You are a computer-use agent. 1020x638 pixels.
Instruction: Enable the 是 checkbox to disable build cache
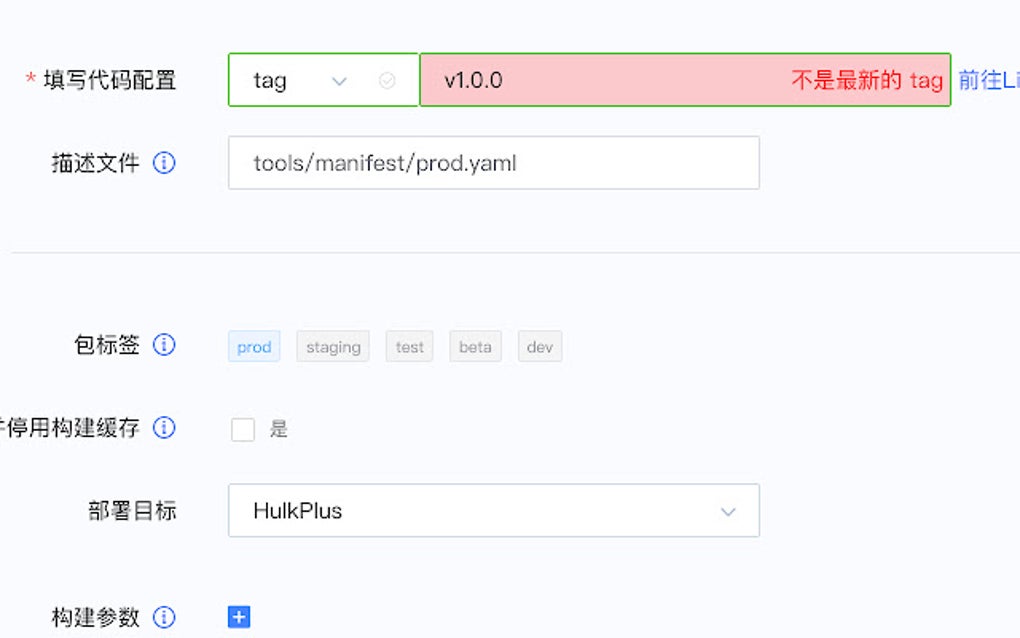242,428
